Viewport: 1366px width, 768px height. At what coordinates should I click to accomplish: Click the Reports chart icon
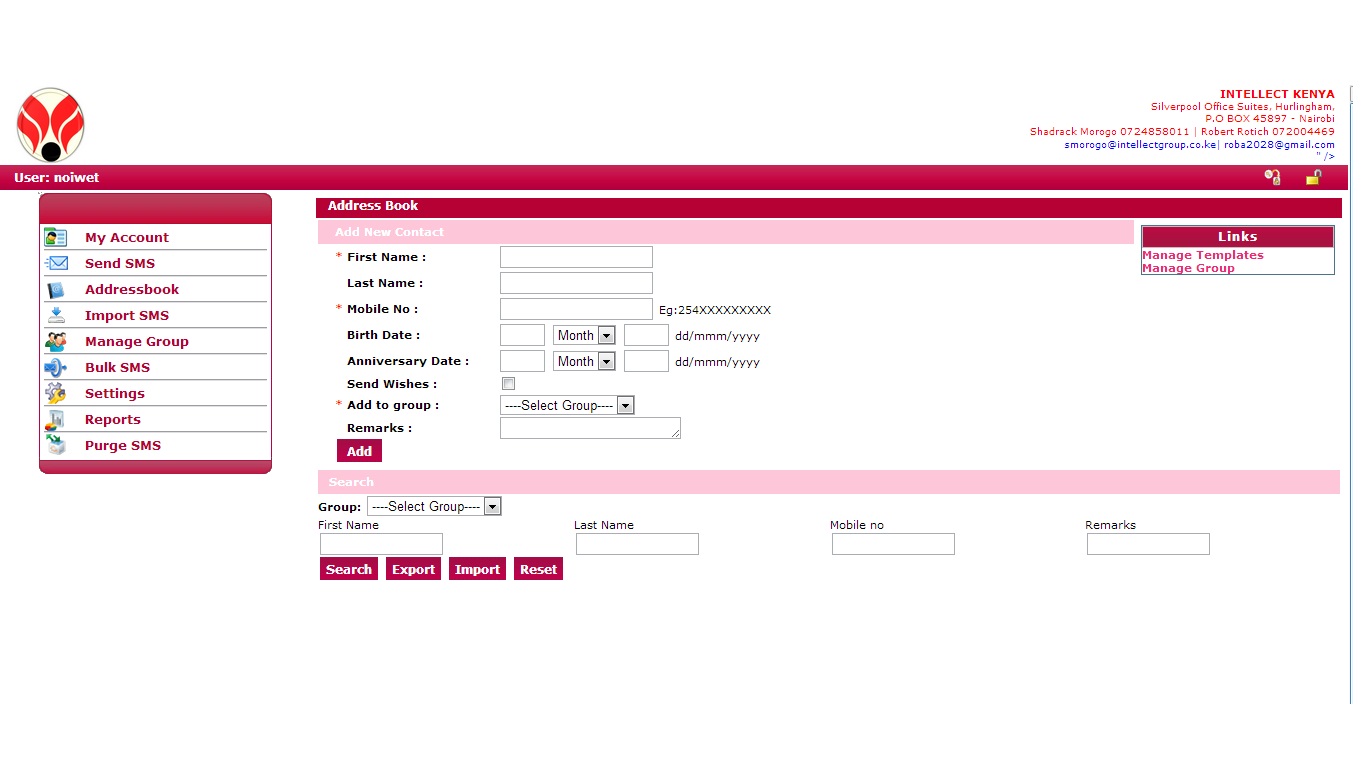[x=56, y=420]
